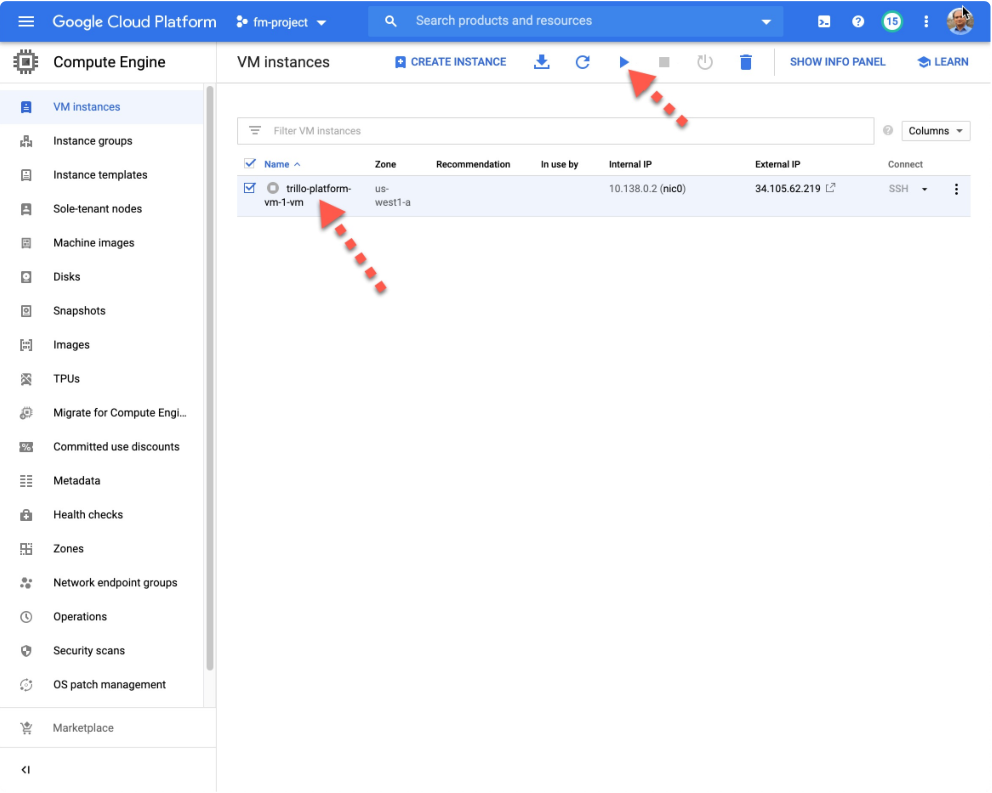Click the Compute Engine chip icon

click(x=25, y=62)
